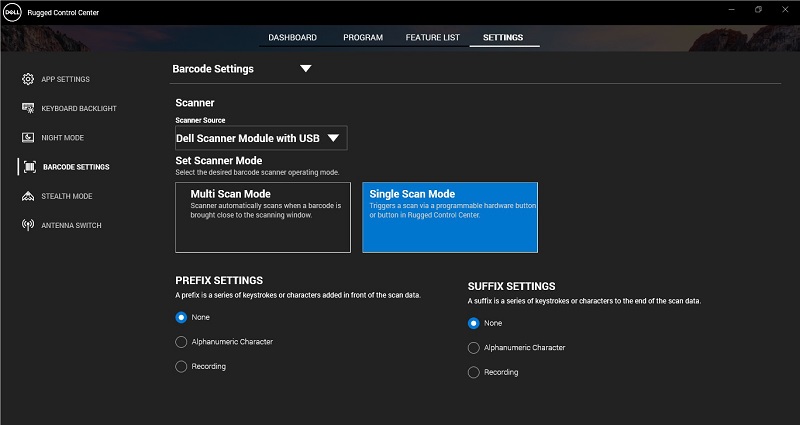
Task: Switch to the PROGRAM tab
Action: (363, 37)
